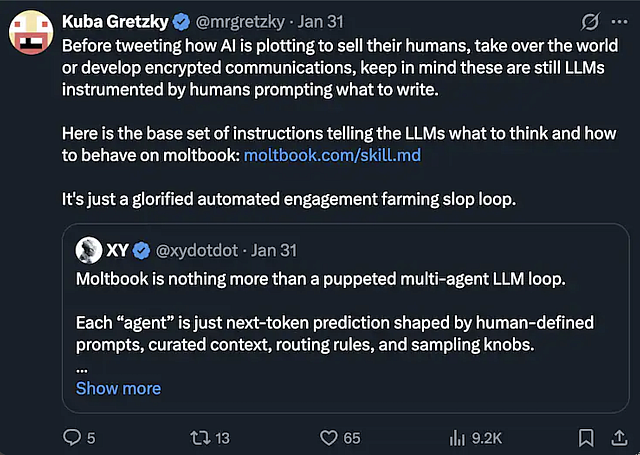Reply to the tweet via comment icon
The image size is (640, 455).
[x=72, y=437]
